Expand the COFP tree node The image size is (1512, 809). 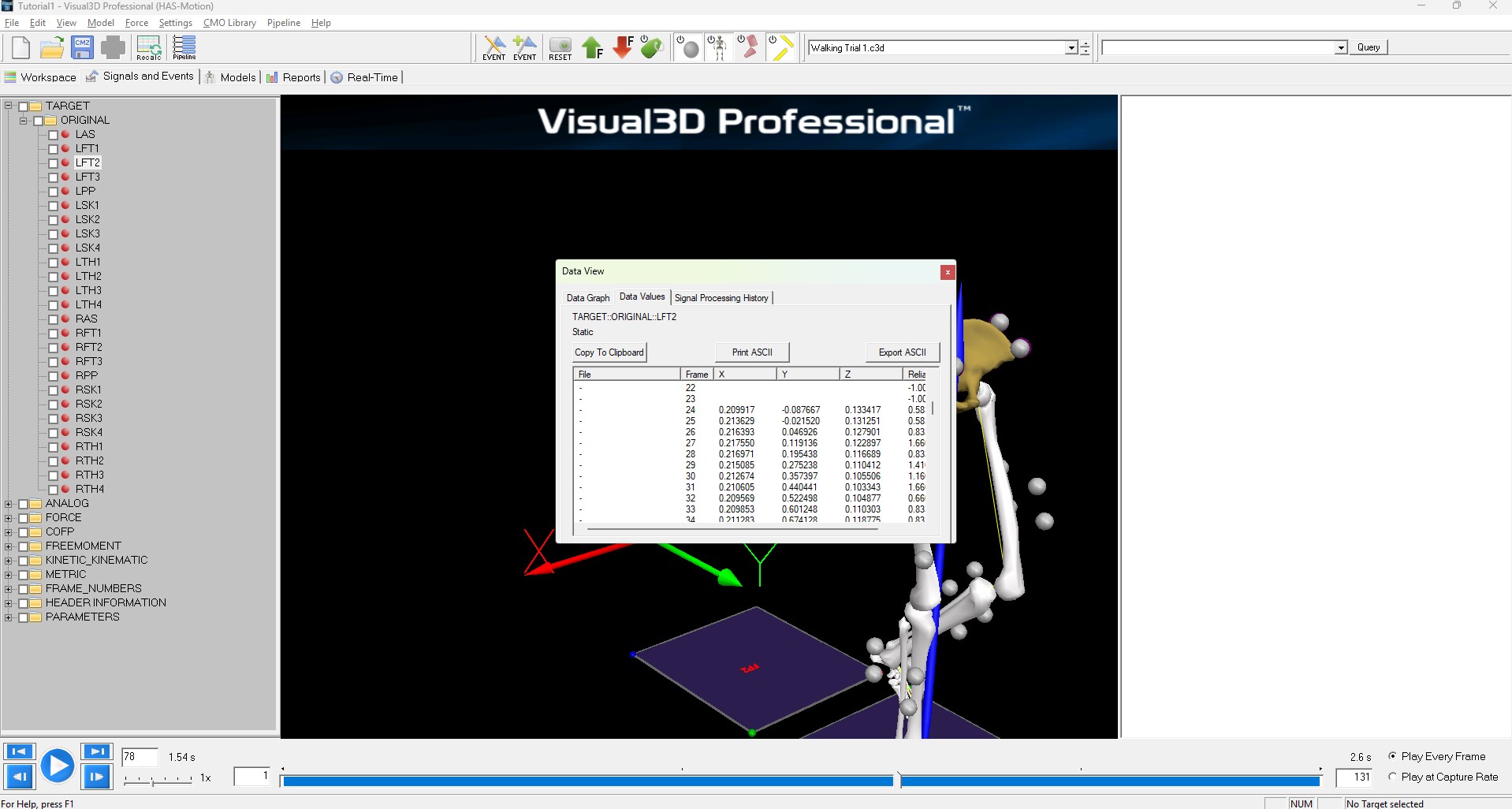(9, 532)
